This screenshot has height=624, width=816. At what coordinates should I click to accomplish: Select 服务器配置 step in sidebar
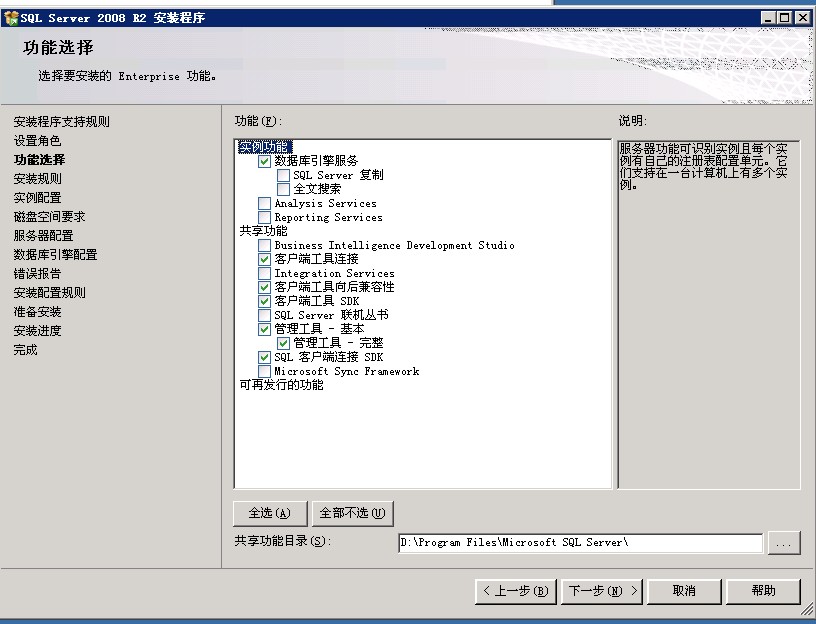tap(43, 236)
